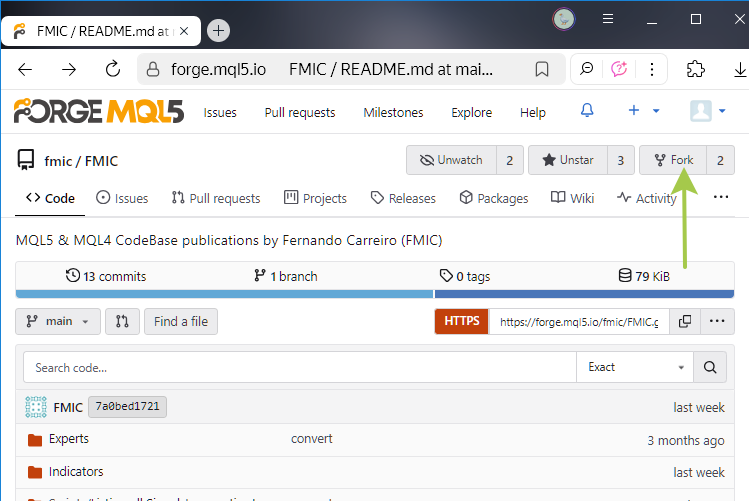This screenshot has height=501, width=749.
Task: Click the 79 KiB repository size
Action: [x=644, y=276]
